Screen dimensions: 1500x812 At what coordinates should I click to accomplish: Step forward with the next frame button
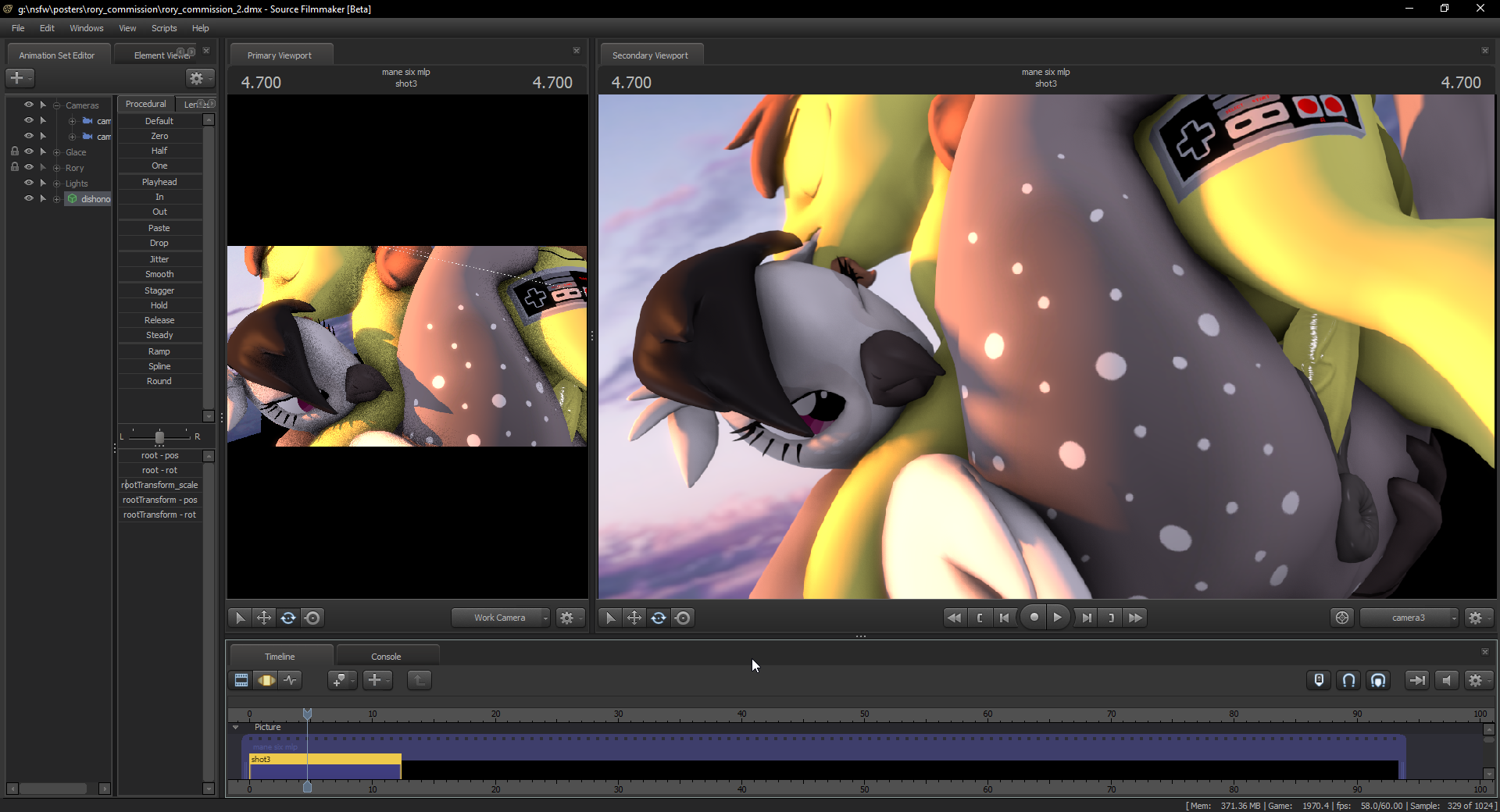click(x=1086, y=618)
